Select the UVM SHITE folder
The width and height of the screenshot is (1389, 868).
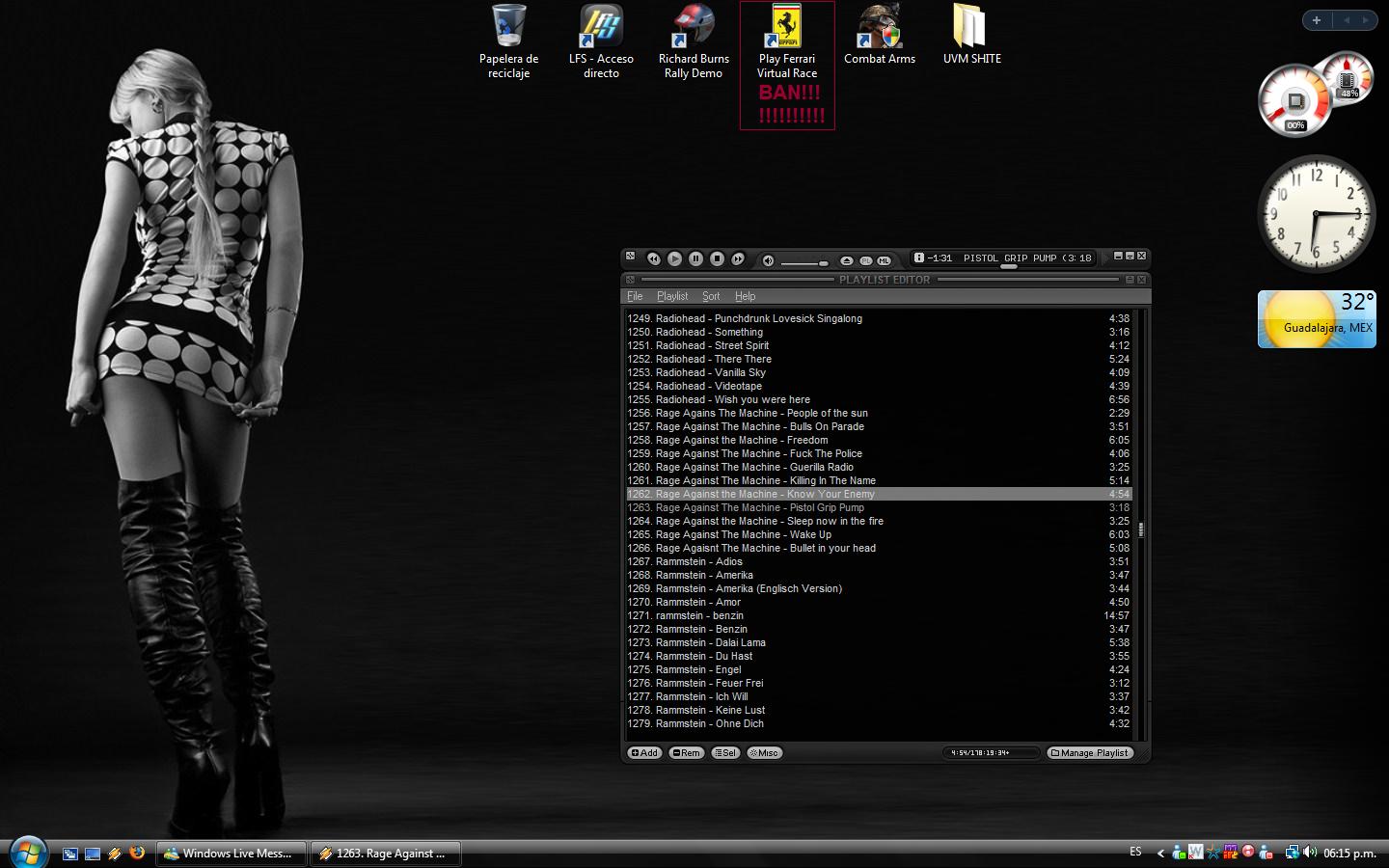point(971,35)
